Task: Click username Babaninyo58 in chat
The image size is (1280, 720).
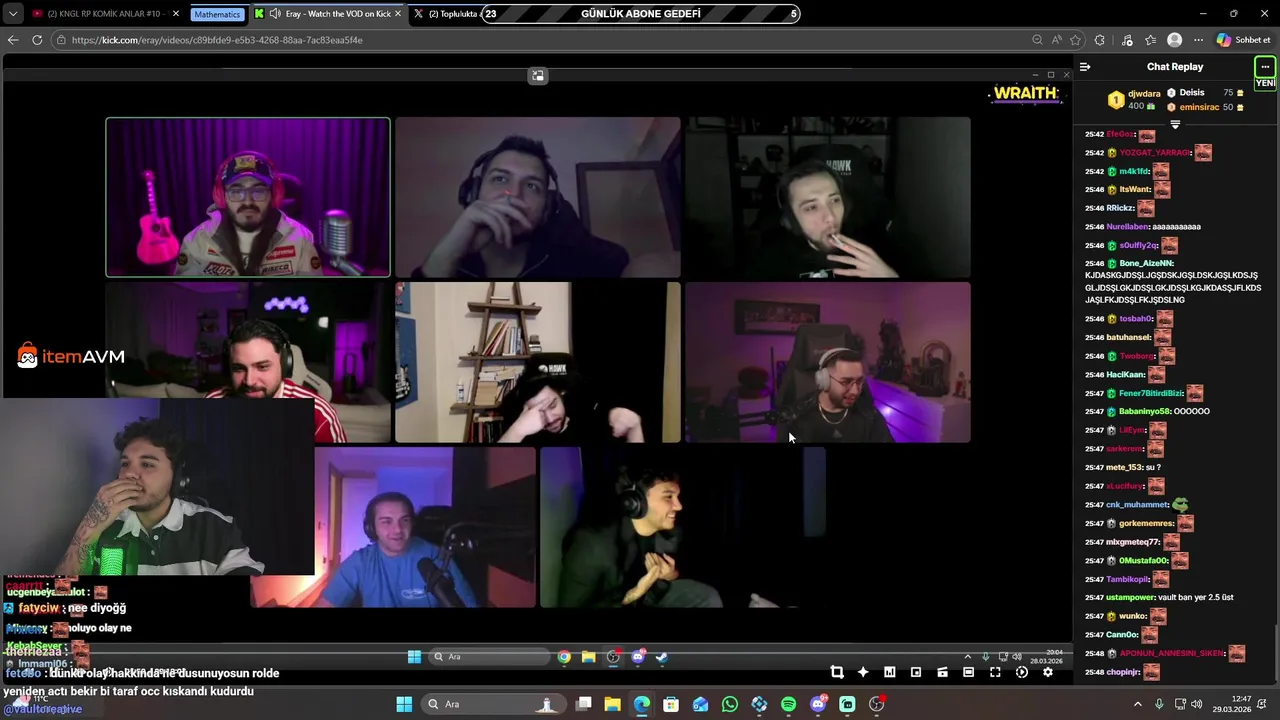Action: pyautogui.click(x=1144, y=412)
